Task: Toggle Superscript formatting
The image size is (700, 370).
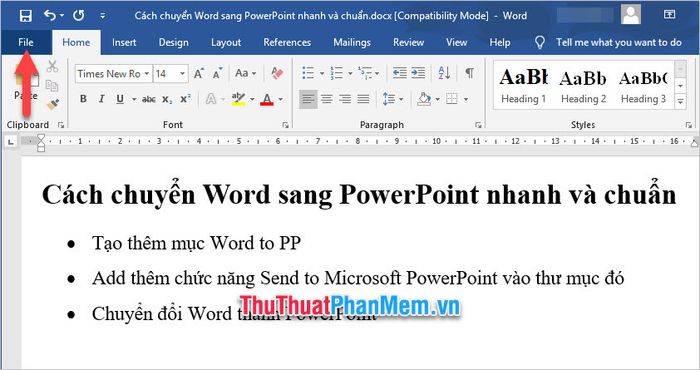Action: 185,99
